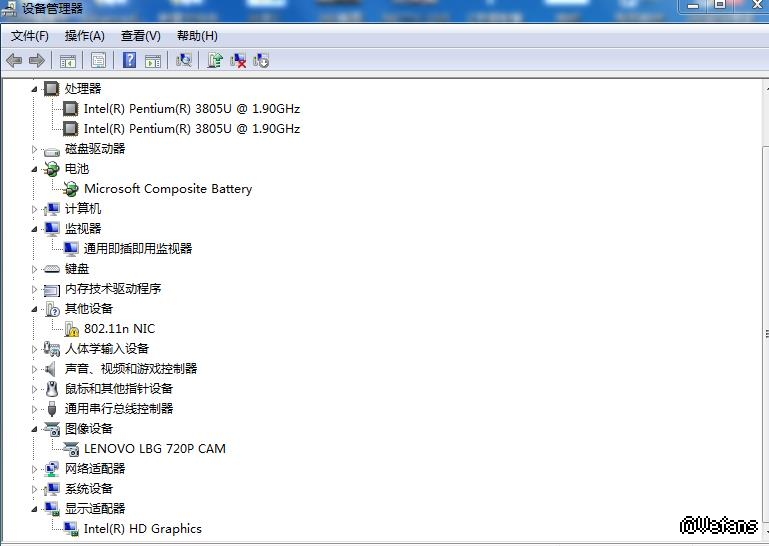Select the 人体学输入设备 category icon
Image resolution: width=769 pixels, height=546 pixels.
[51, 349]
